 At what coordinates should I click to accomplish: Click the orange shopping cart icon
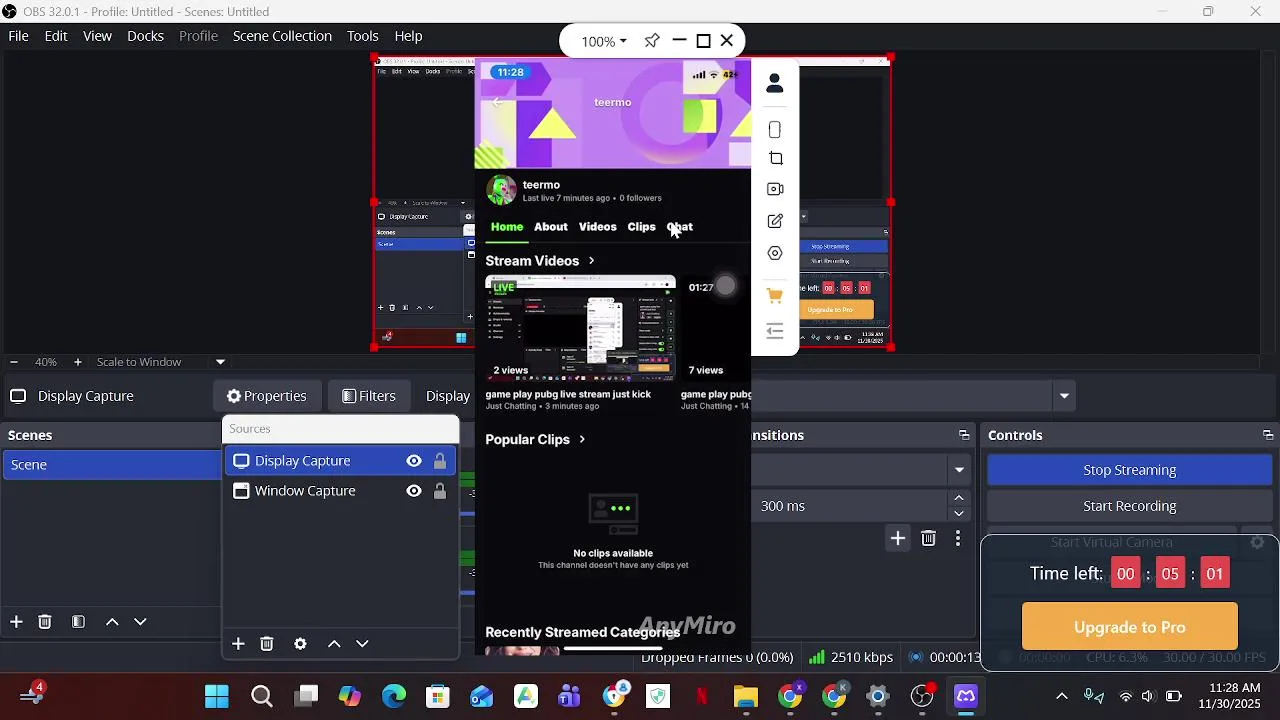[774, 295]
